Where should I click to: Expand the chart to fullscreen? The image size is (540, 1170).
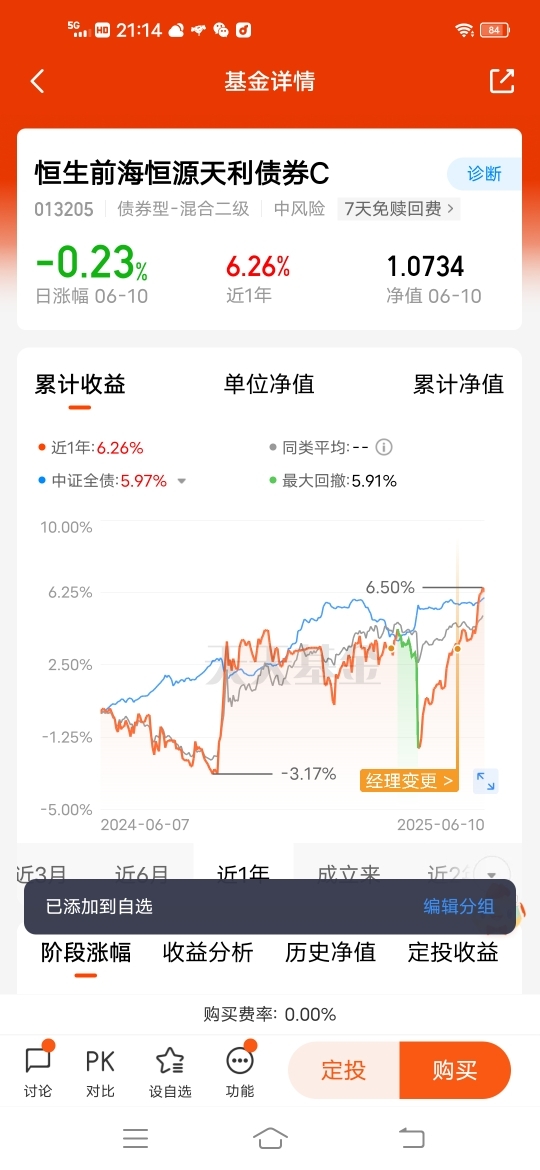pos(486,781)
